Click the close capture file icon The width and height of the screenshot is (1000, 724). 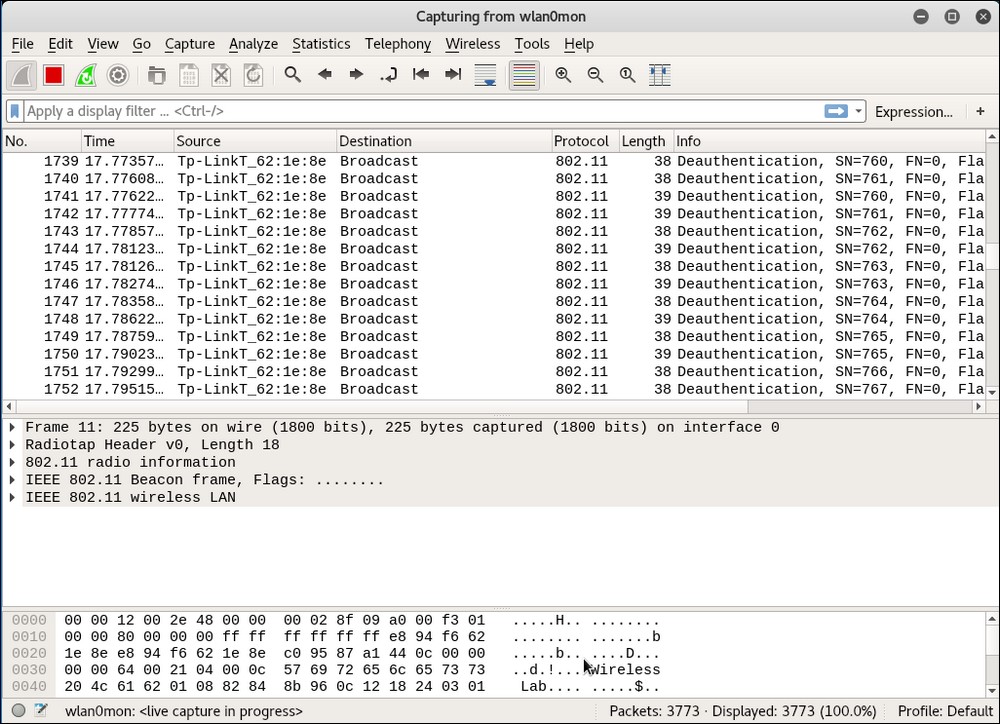click(221, 75)
